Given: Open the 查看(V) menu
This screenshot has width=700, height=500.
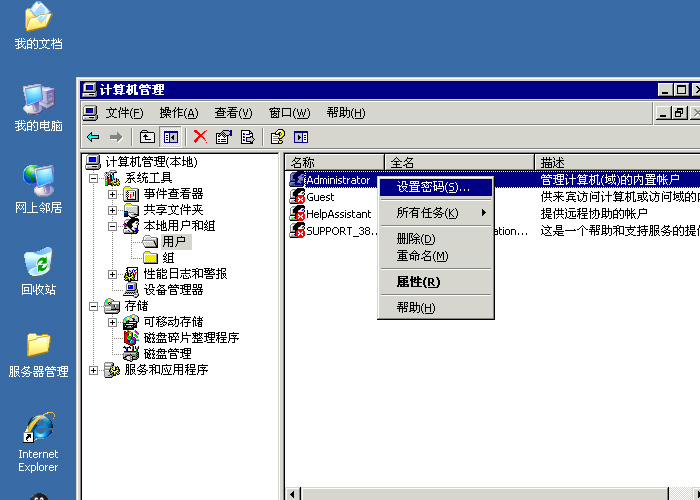Looking at the screenshot, I should tap(233, 113).
